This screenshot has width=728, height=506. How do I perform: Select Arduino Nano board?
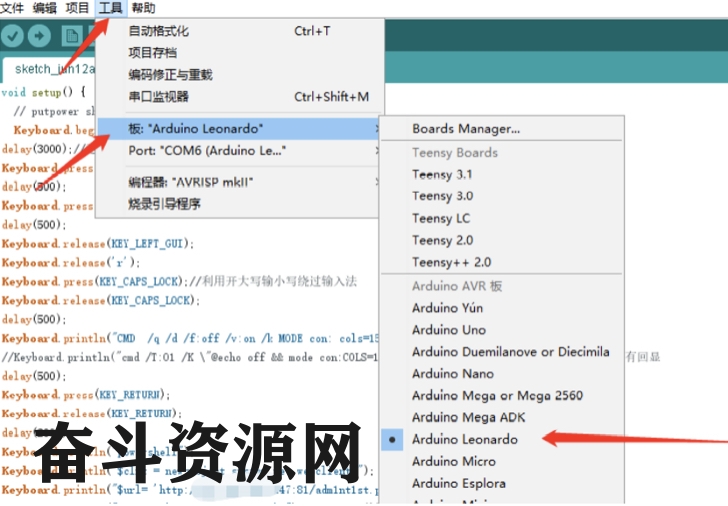coord(501,374)
